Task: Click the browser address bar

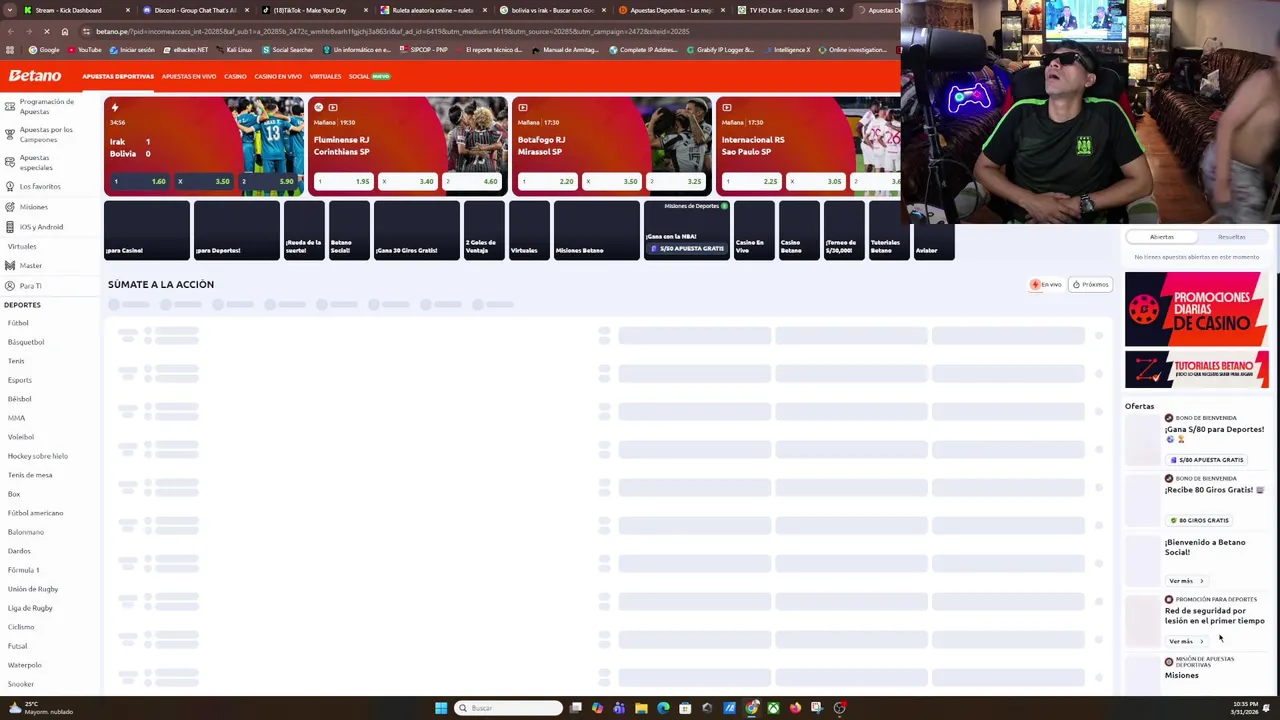Action: 480,32
